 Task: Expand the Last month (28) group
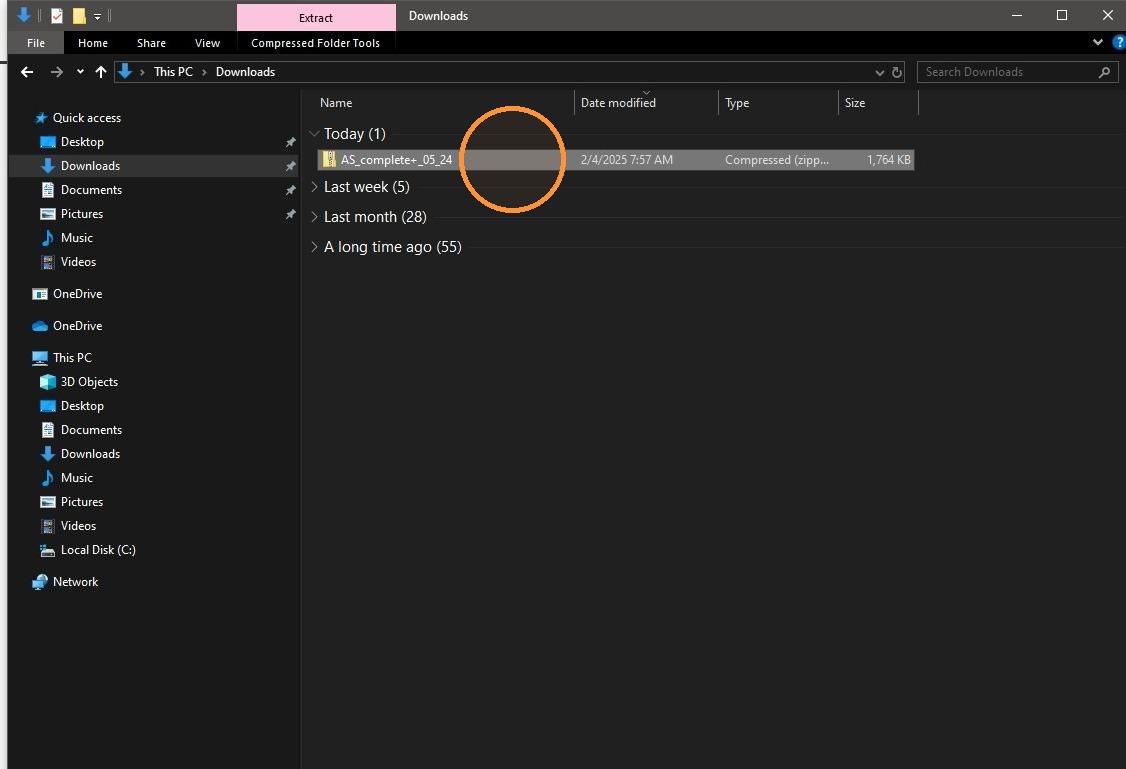point(314,217)
